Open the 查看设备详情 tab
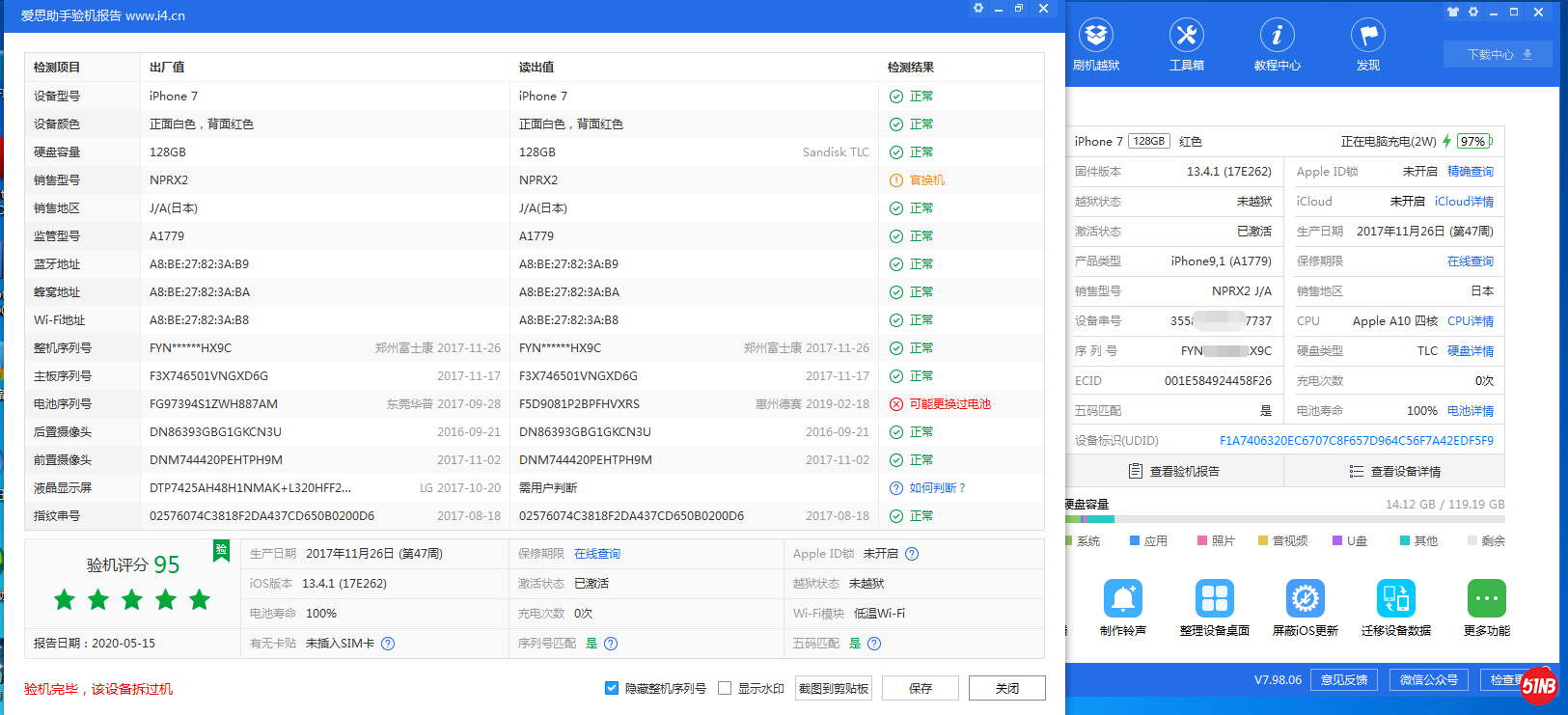This screenshot has width=1568, height=715. tap(1394, 472)
